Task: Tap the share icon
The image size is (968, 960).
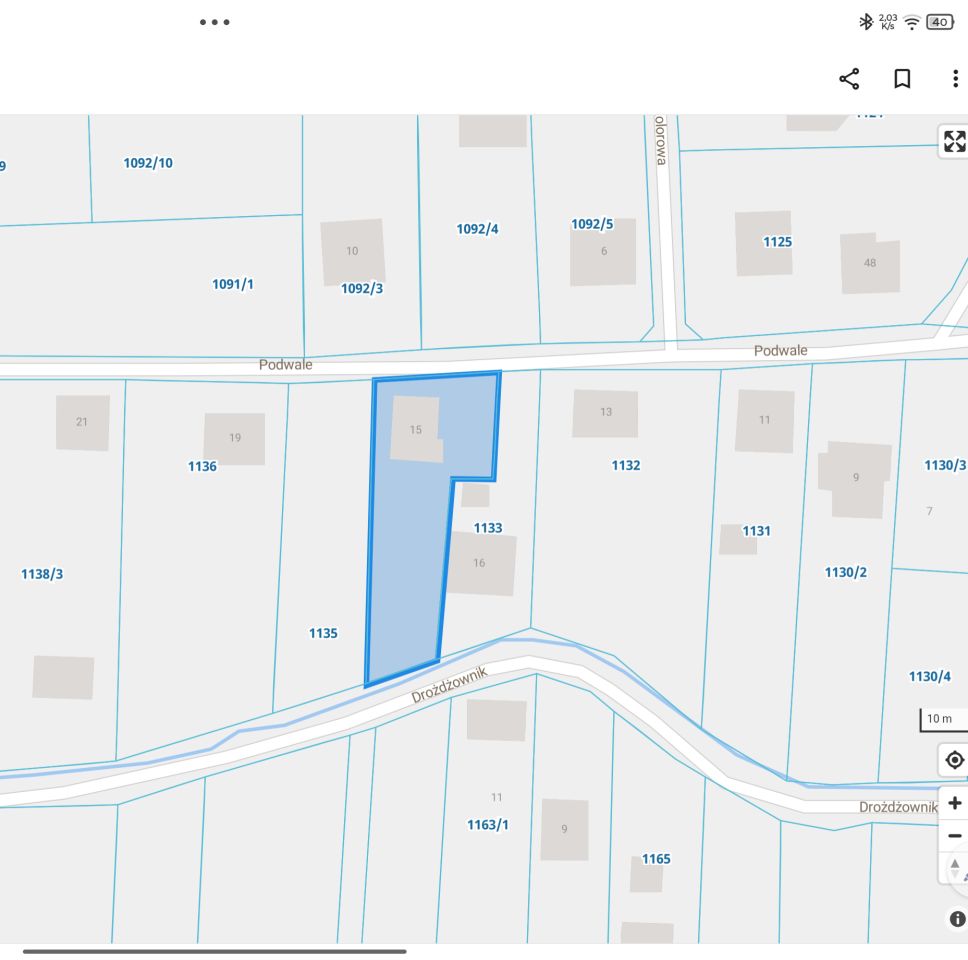Action: pyautogui.click(x=849, y=79)
